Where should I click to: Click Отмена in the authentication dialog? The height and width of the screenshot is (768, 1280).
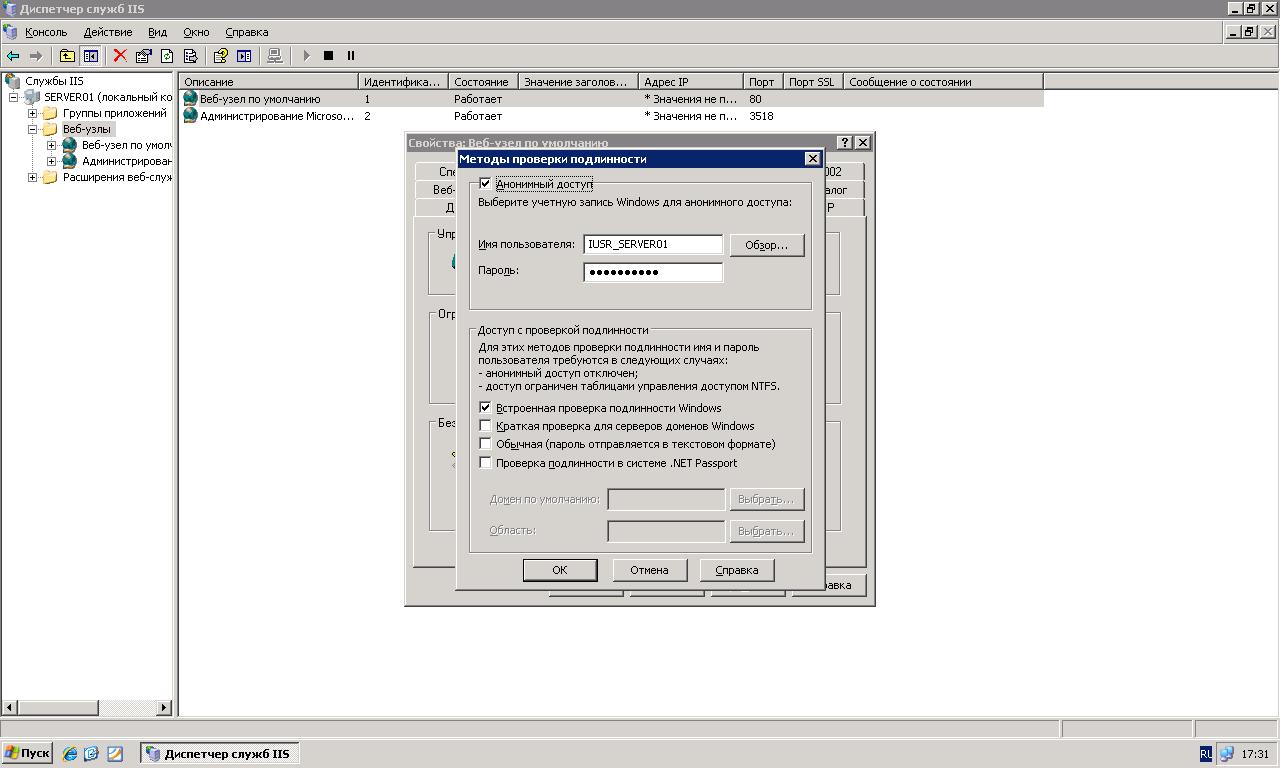[649, 570]
